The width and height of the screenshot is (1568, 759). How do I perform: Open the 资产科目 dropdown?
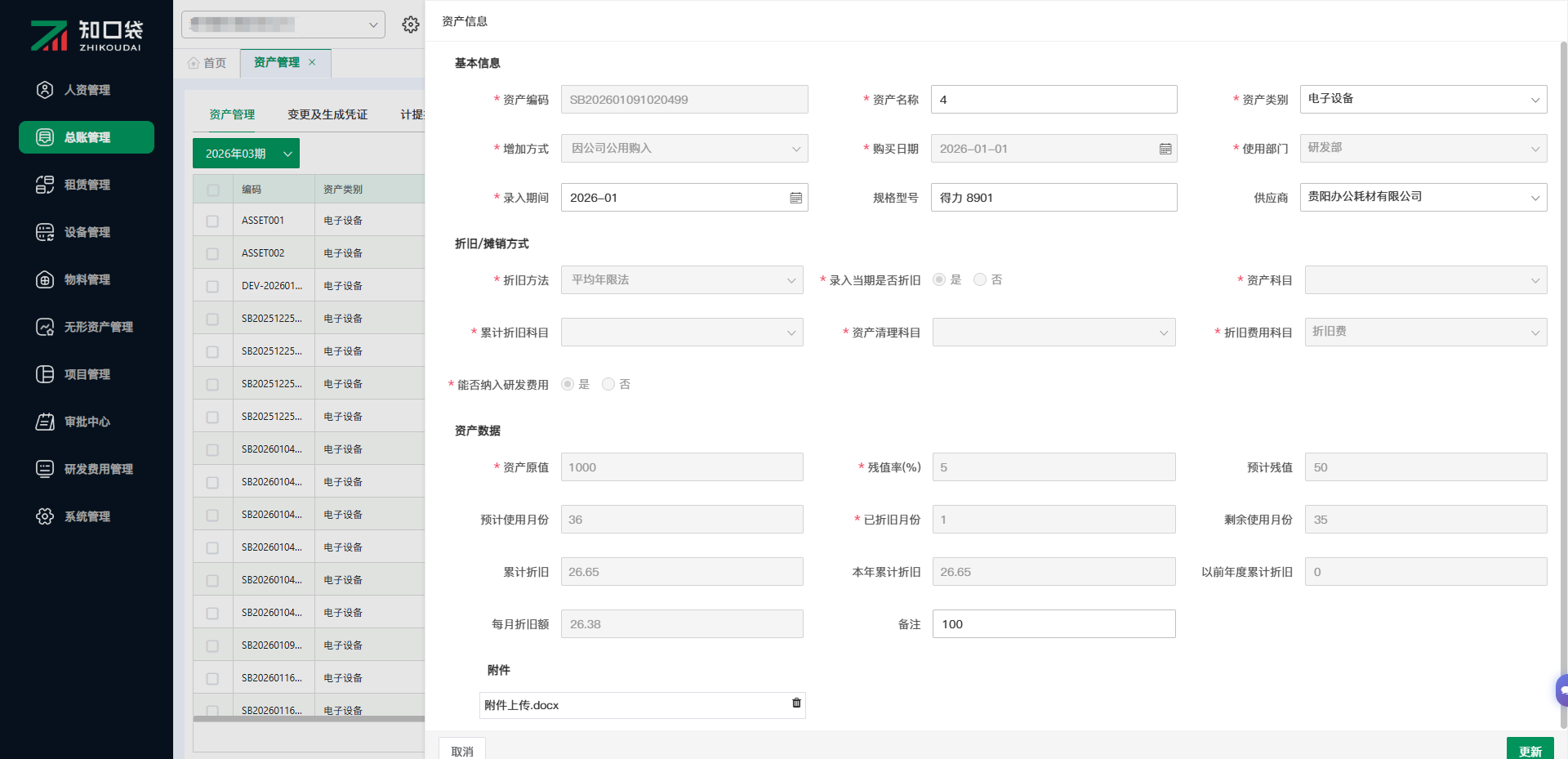tap(1426, 279)
